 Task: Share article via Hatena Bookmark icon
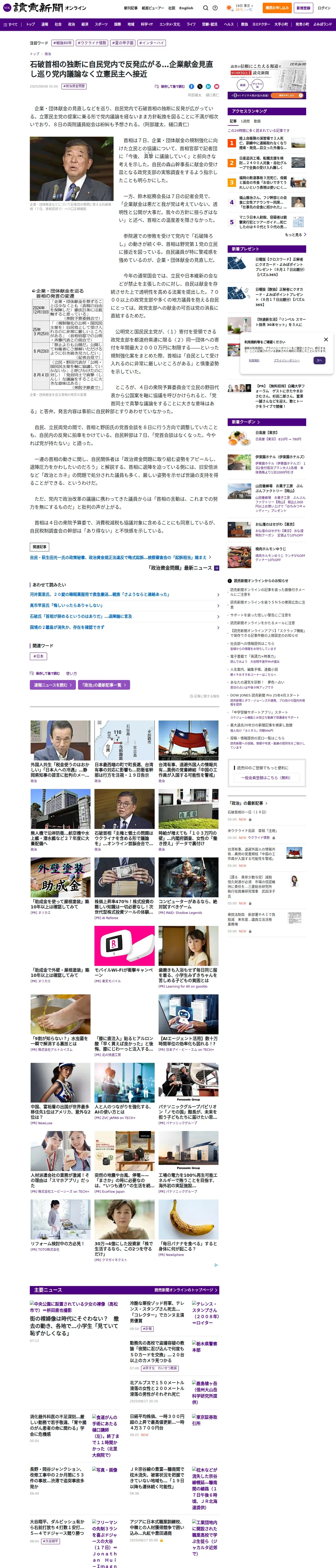[x=208, y=87]
